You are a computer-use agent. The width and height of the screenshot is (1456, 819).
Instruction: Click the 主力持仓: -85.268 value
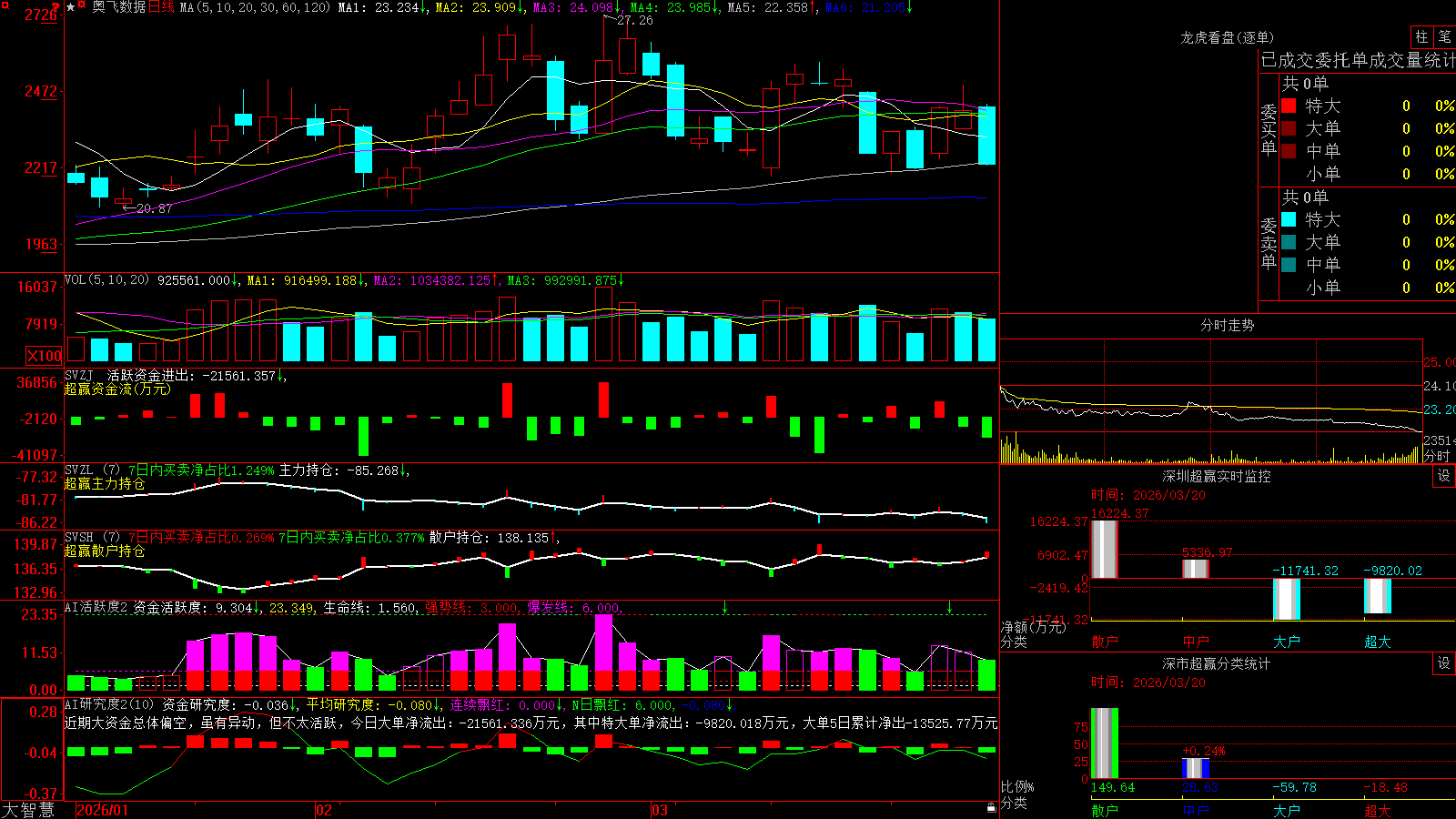[x=339, y=470]
